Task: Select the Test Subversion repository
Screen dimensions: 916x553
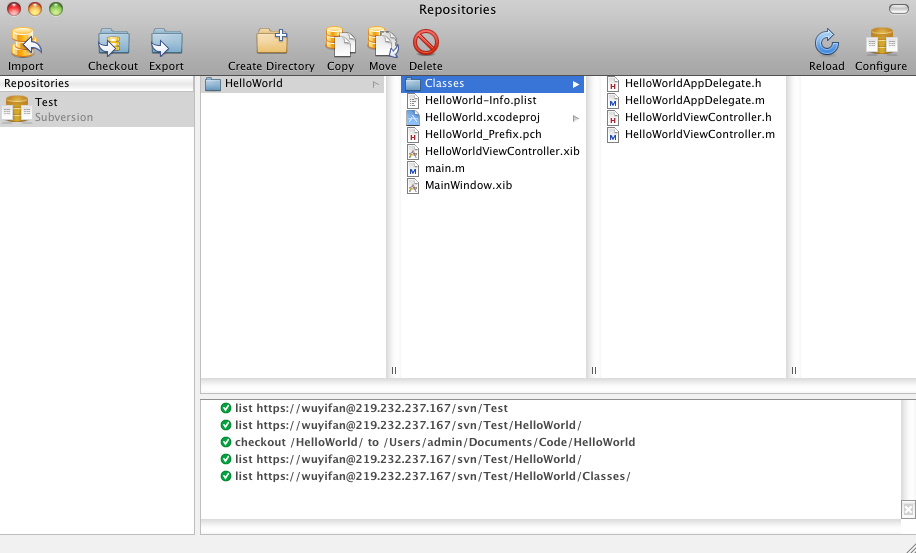Action: coord(97,109)
